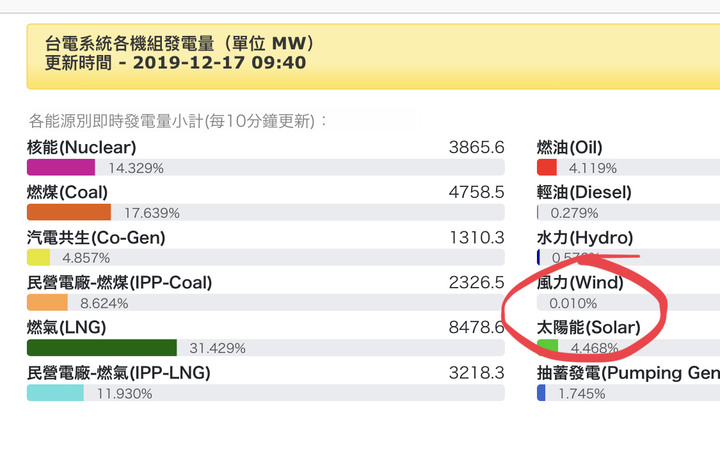
Task: Select the 風力(Wind) label
Action: pos(580,282)
